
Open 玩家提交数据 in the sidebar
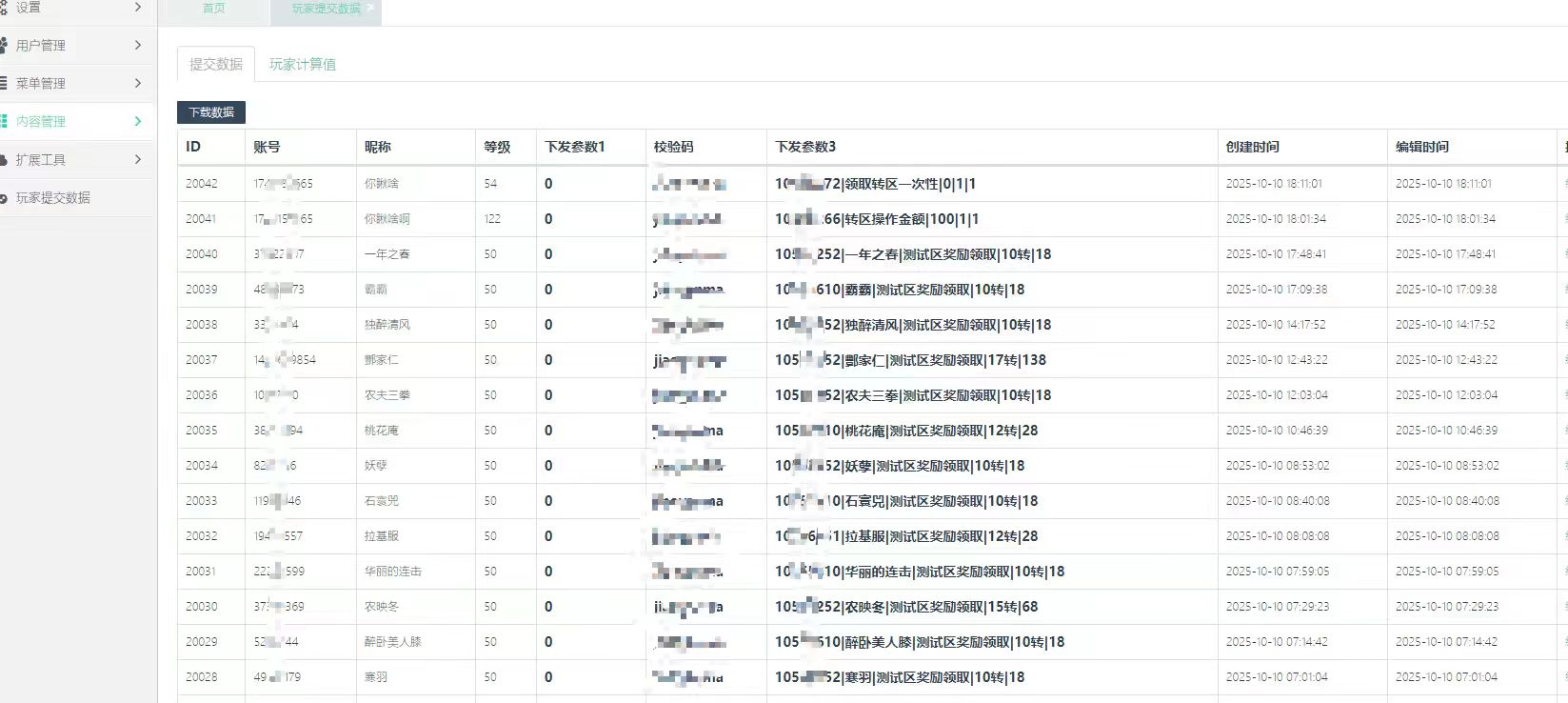53,198
